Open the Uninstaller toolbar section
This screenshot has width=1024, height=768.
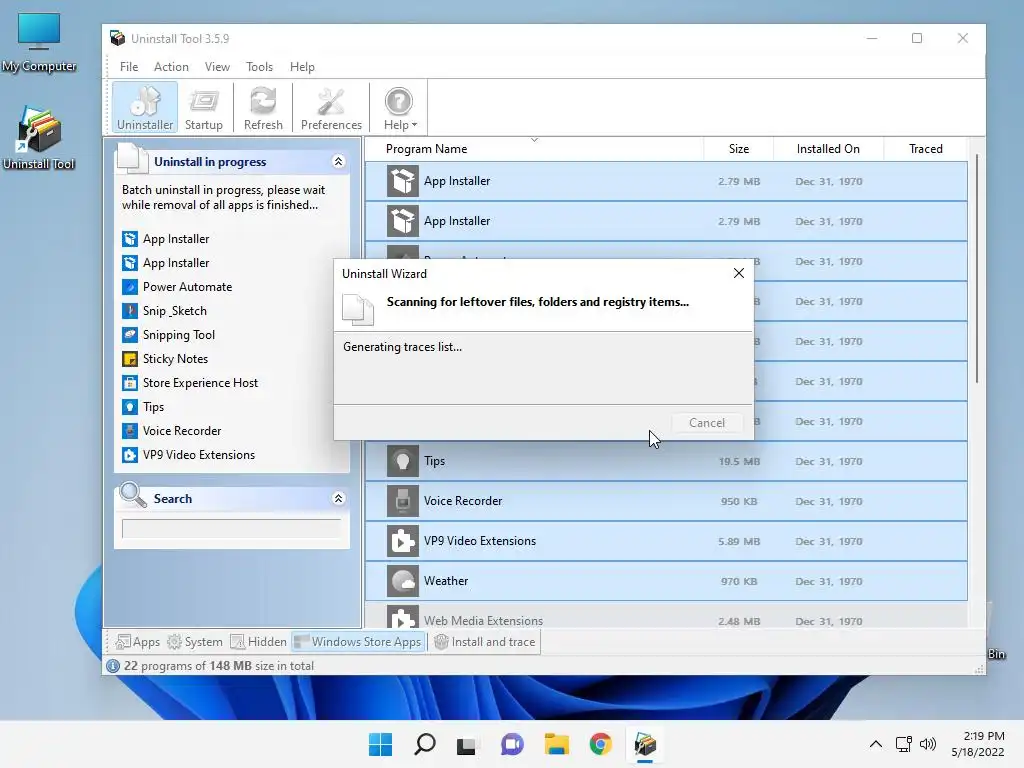(145, 107)
